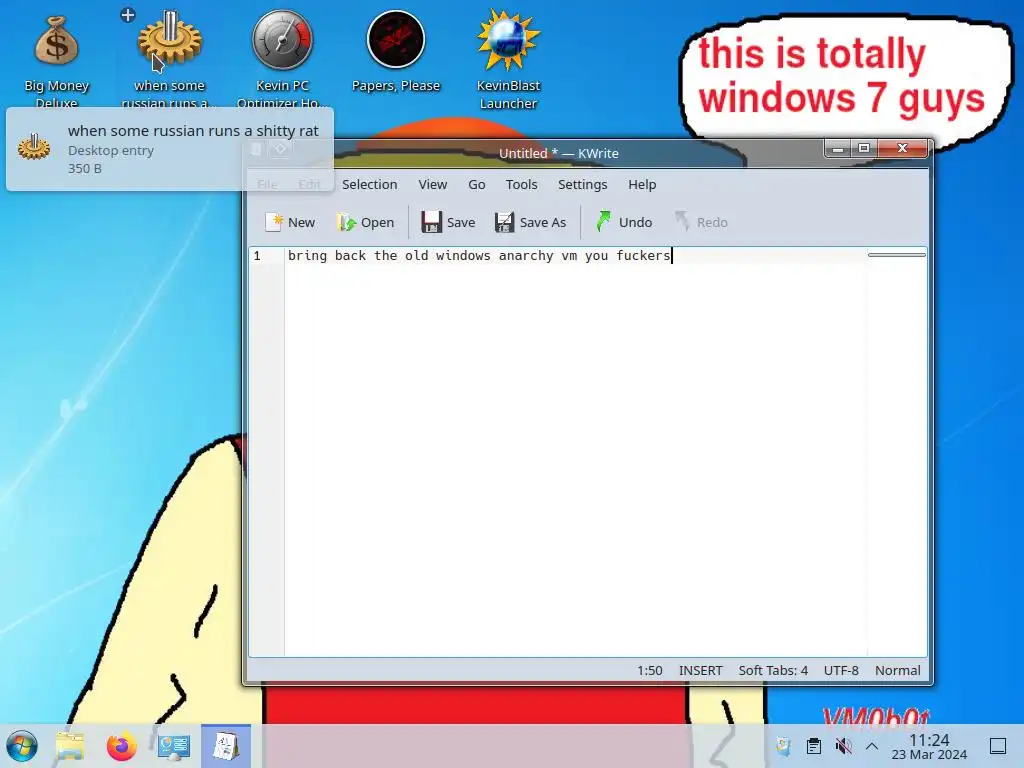Open the Soft Tabs: 4 selector
This screenshot has width=1024, height=768.
[x=773, y=671]
